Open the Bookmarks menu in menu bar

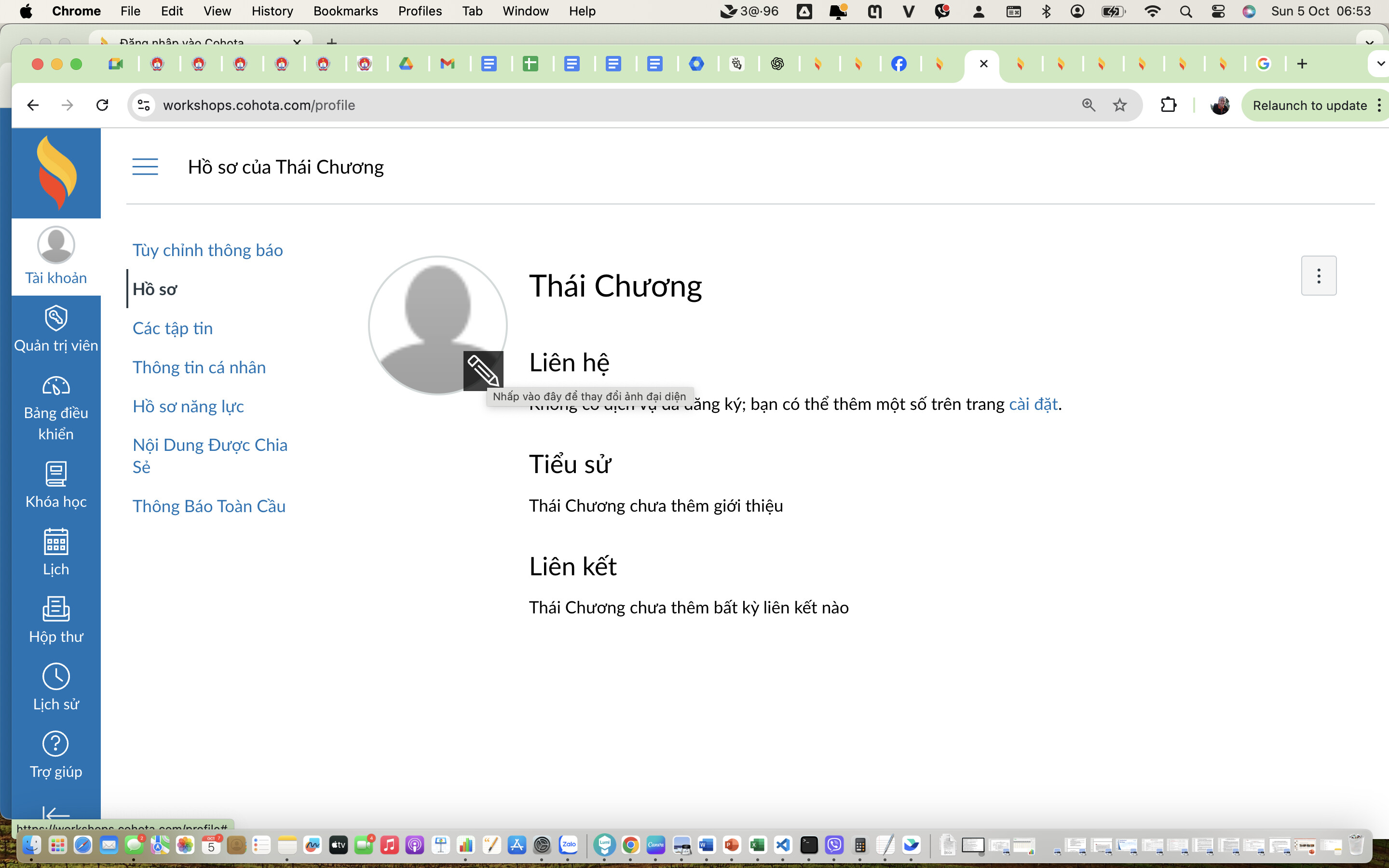pyautogui.click(x=345, y=11)
